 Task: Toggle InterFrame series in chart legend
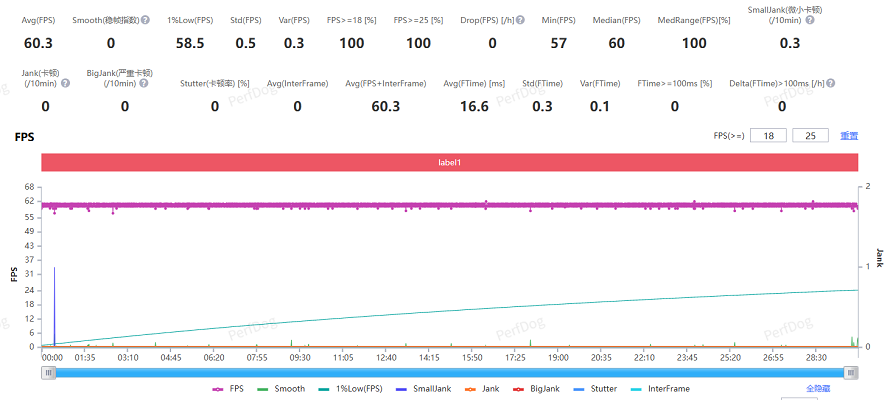coord(660,389)
